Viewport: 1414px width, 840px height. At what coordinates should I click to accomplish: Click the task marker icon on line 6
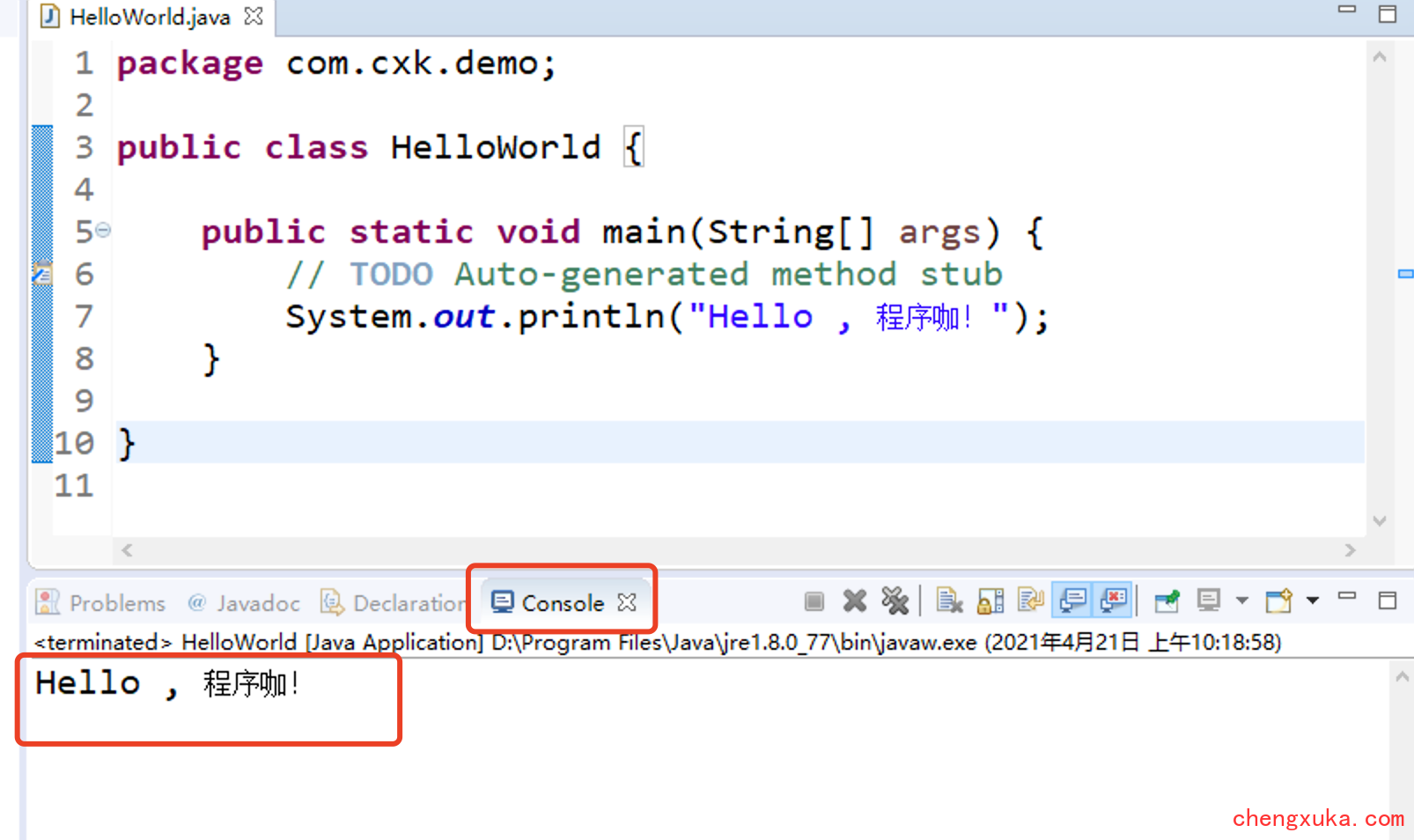click(x=42, y=274)
